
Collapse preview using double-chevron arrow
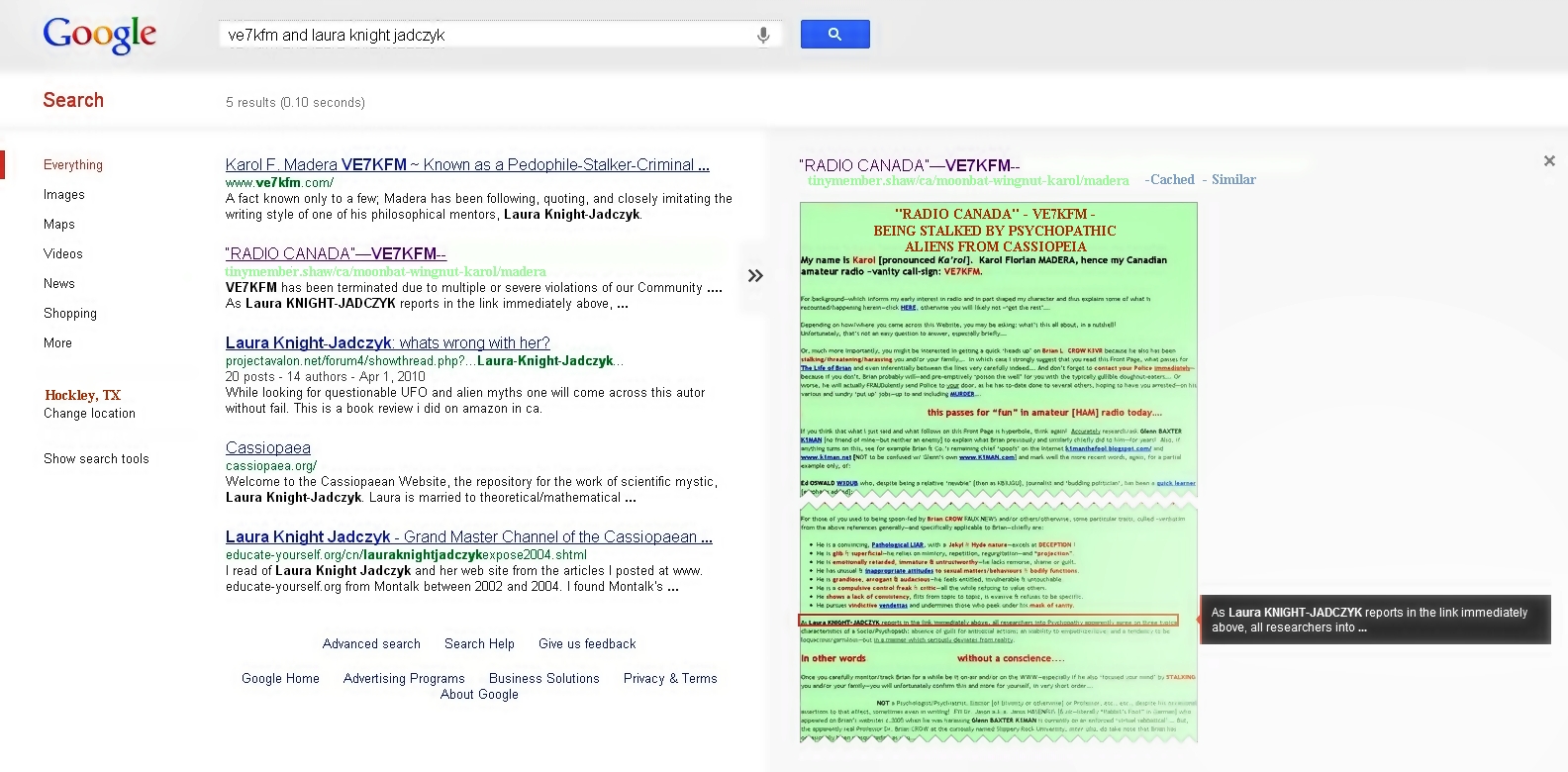coord(755,276)
